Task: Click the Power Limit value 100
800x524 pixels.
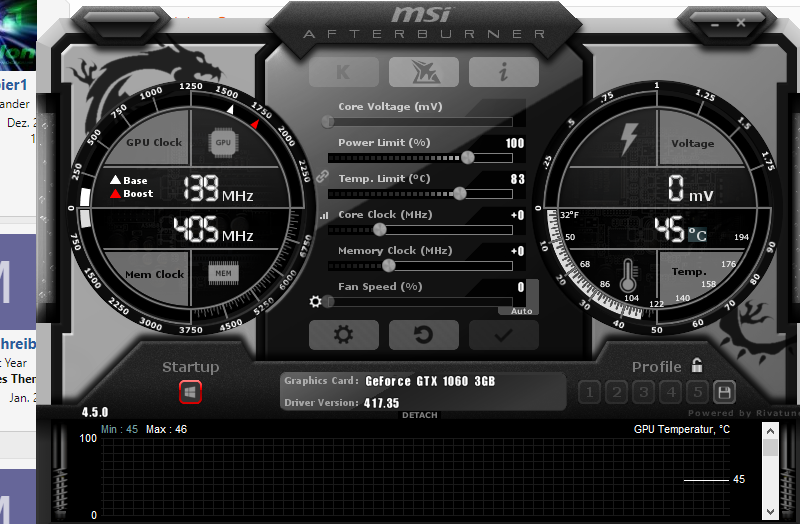Action: [515, 143]
